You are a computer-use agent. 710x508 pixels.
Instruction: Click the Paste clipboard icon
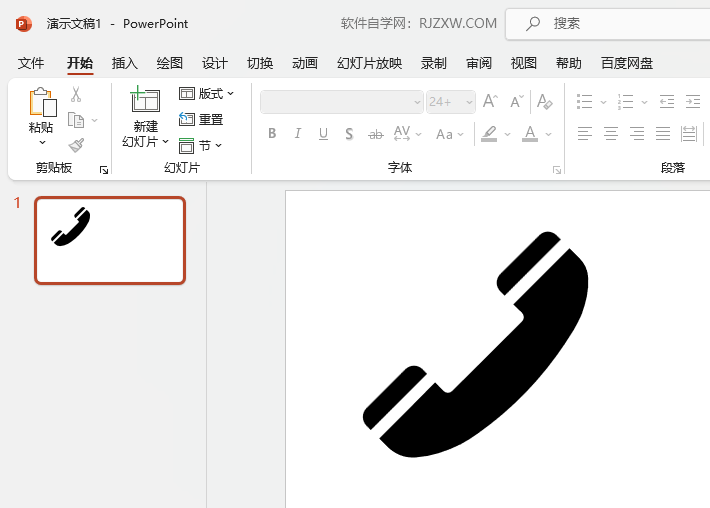click(43, 102)
